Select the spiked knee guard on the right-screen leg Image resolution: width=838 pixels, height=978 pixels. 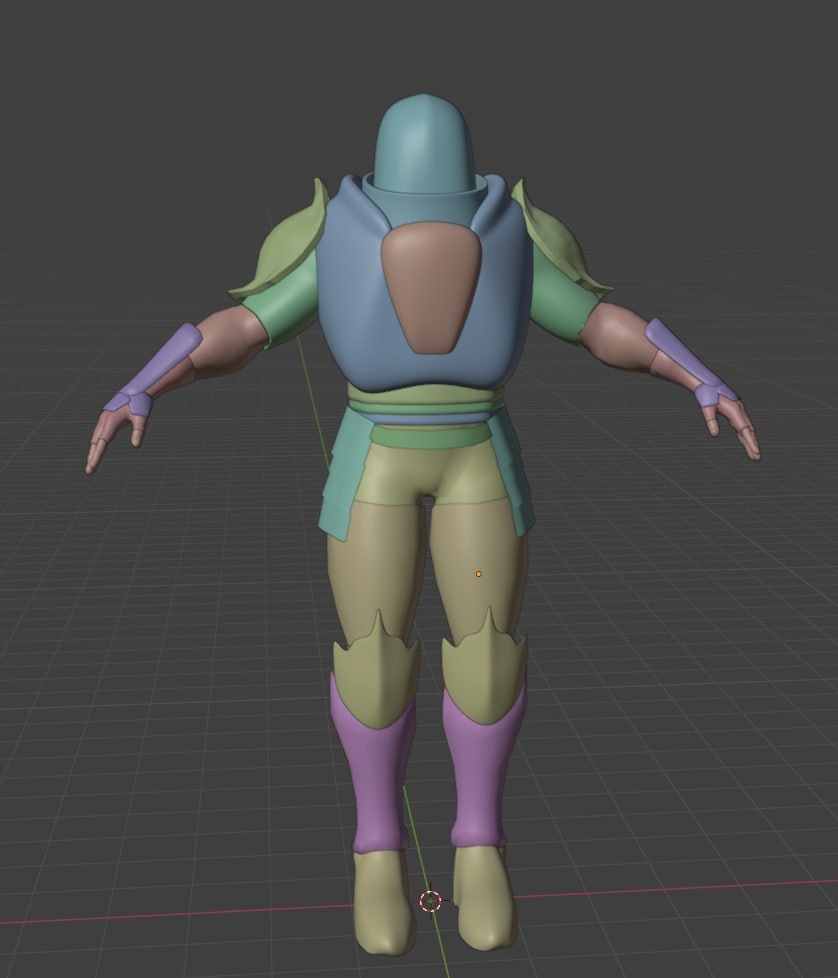484,667
